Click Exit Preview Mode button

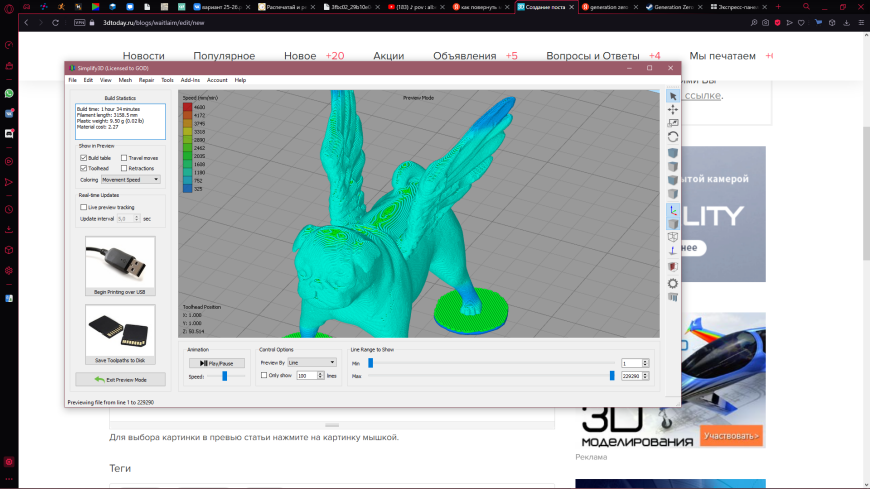[120, 380]
